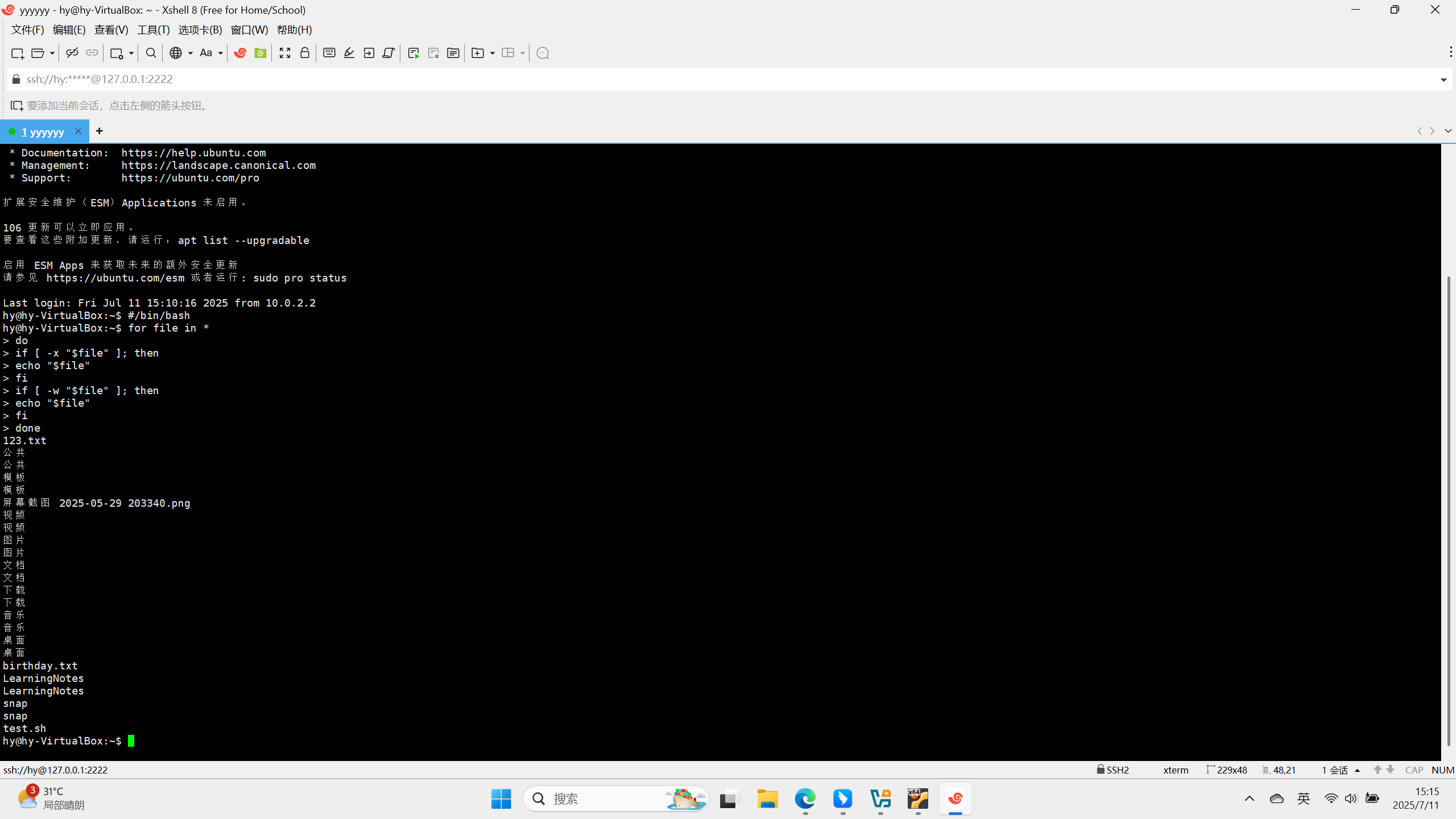
Task: Open the font Aa dropdown arrow
Action: click(221, 53)
